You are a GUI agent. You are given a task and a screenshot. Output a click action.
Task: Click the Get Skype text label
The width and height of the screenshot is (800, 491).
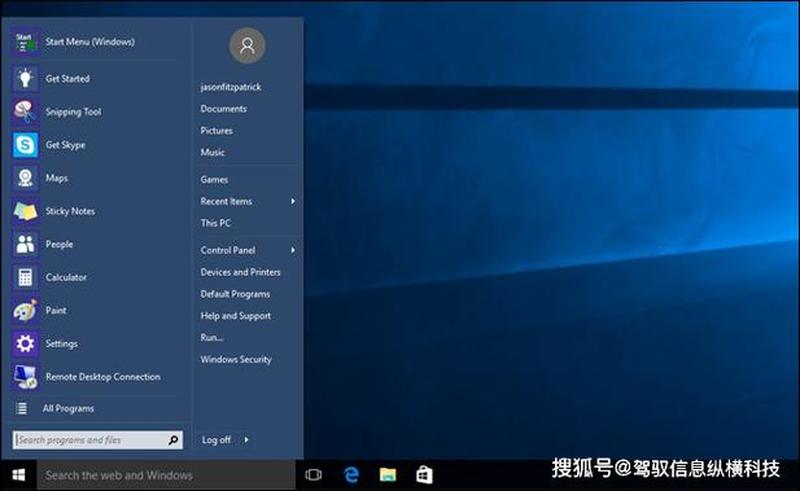(65, 145)
